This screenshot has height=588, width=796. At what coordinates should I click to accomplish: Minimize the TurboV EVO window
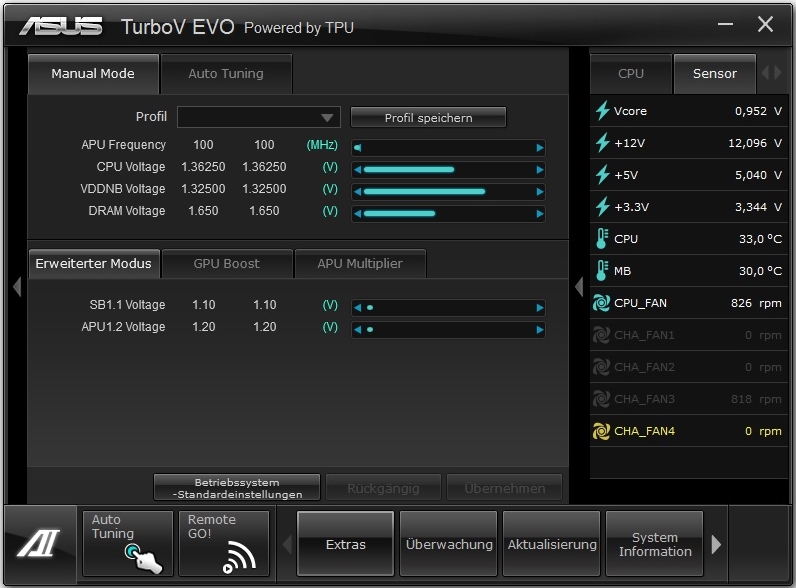(725, 24)
